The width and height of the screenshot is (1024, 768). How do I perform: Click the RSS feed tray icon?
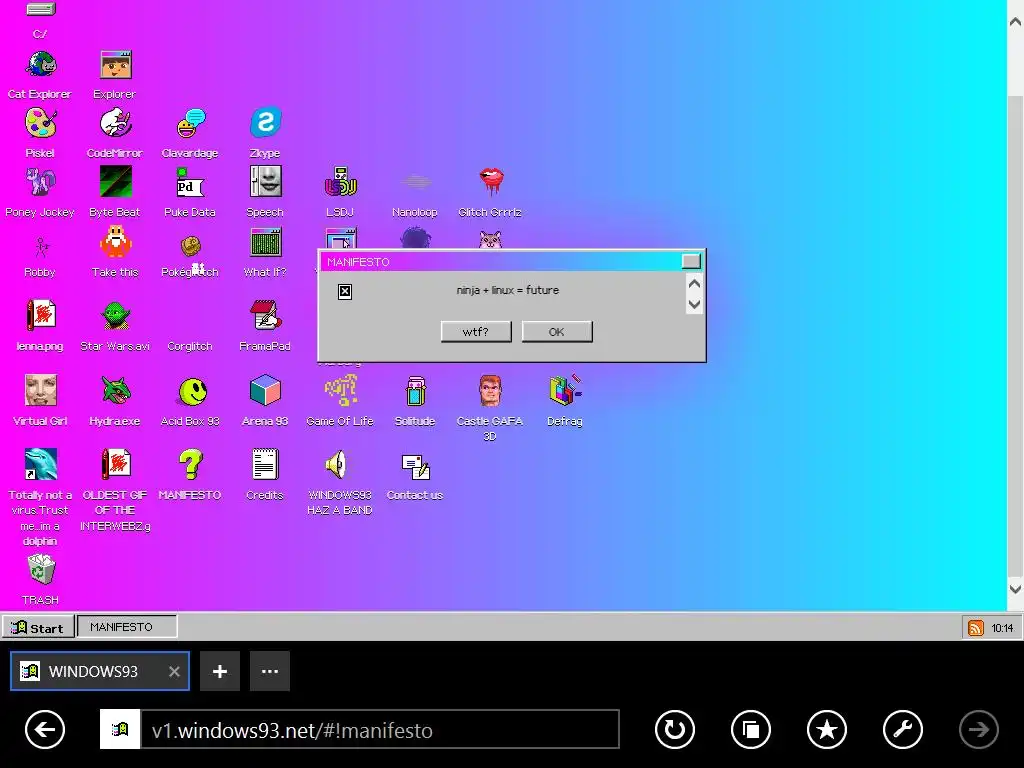975,628
